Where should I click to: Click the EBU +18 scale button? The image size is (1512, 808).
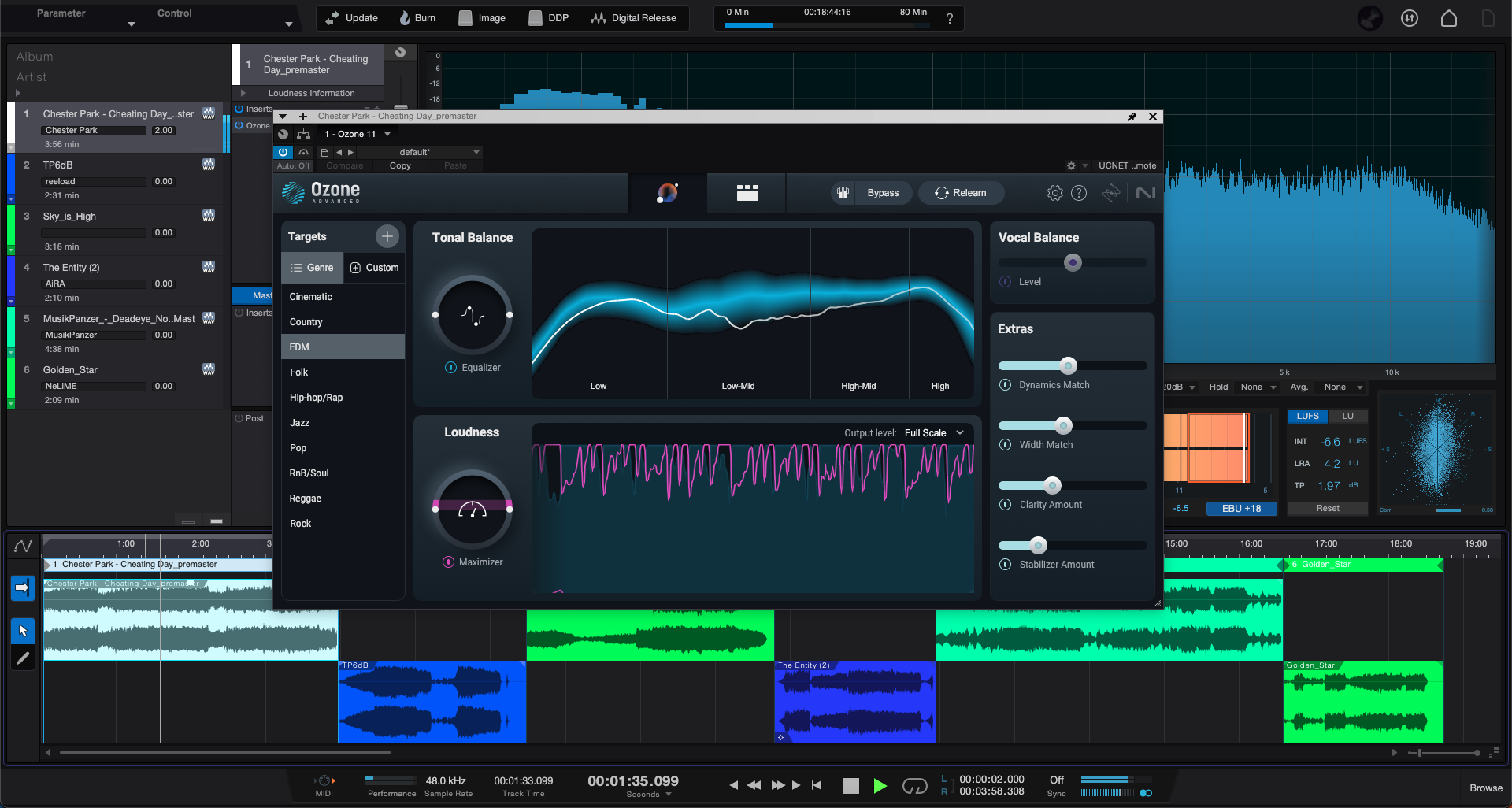pos(1242,509)
